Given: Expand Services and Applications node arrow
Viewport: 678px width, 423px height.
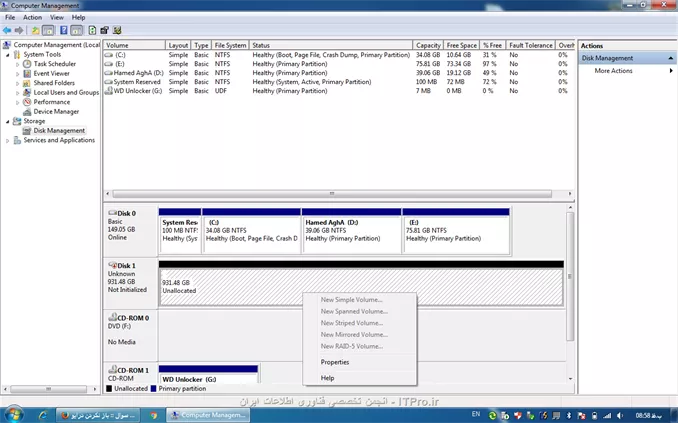Looking at the screenshot, I should 7,141.
